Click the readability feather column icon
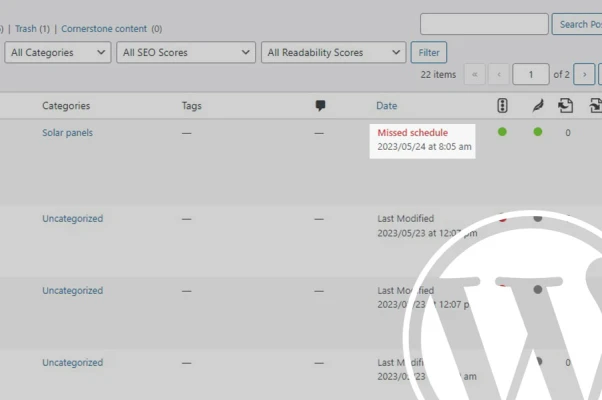The height and width of the screenshot is (400, 602). (538, 106)
